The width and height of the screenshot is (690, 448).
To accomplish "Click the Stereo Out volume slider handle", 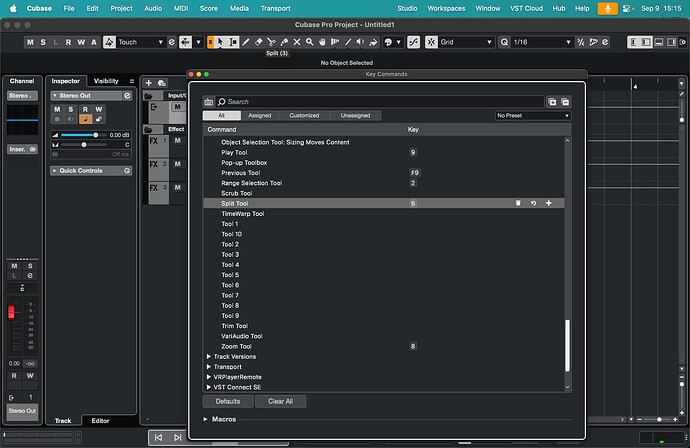I will pyautogui.click(x=95, y=135).
